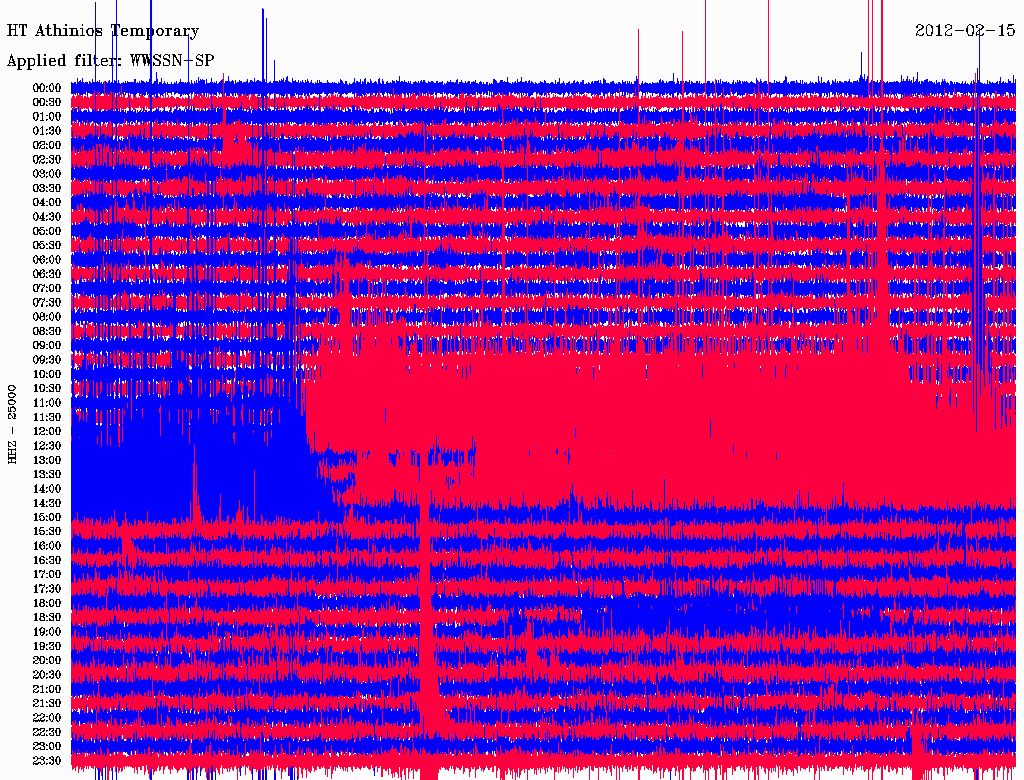Select the 04:30 time label

(x=47, y=217)
